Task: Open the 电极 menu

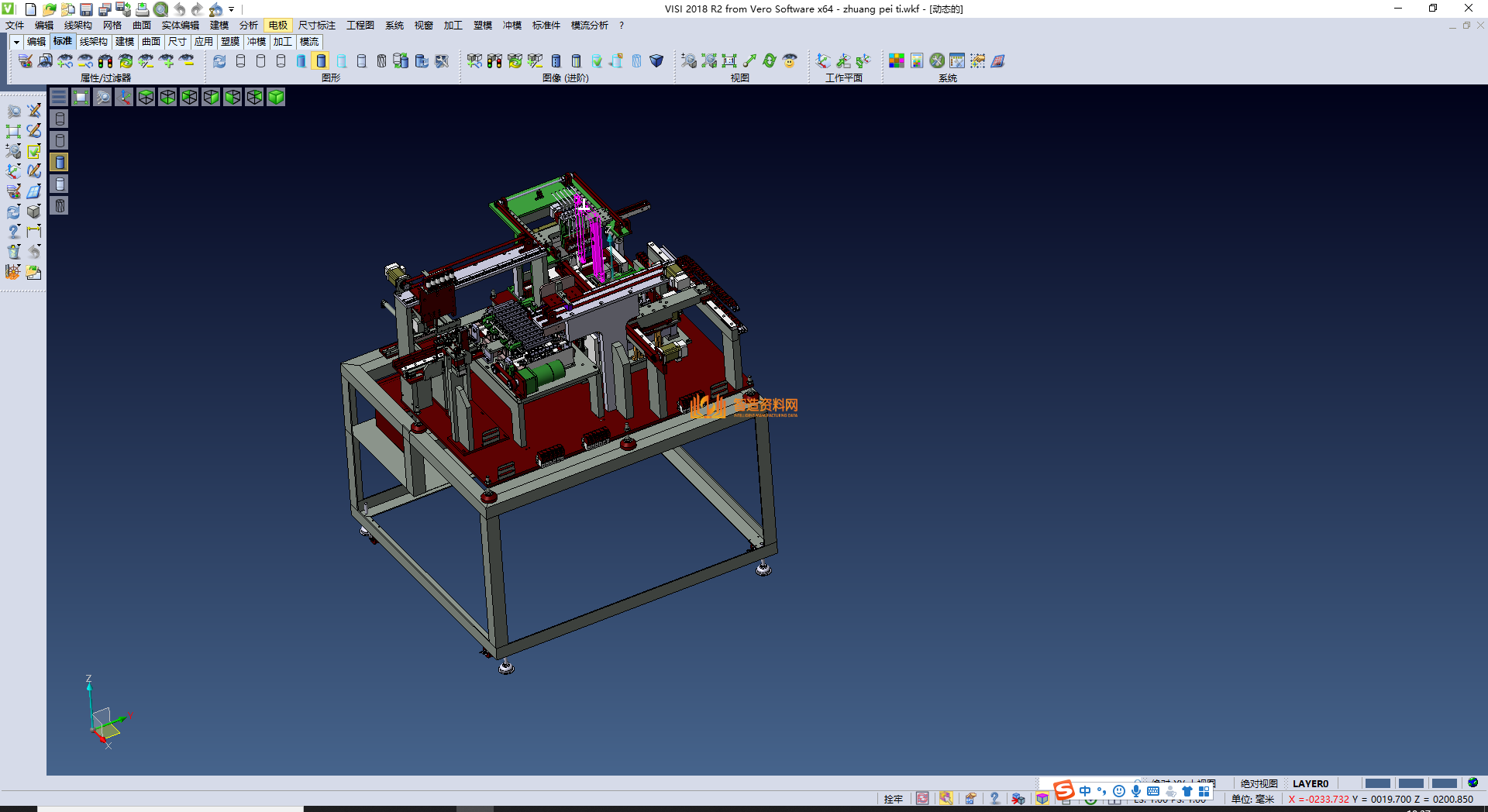Action: [x=277, y=26]
